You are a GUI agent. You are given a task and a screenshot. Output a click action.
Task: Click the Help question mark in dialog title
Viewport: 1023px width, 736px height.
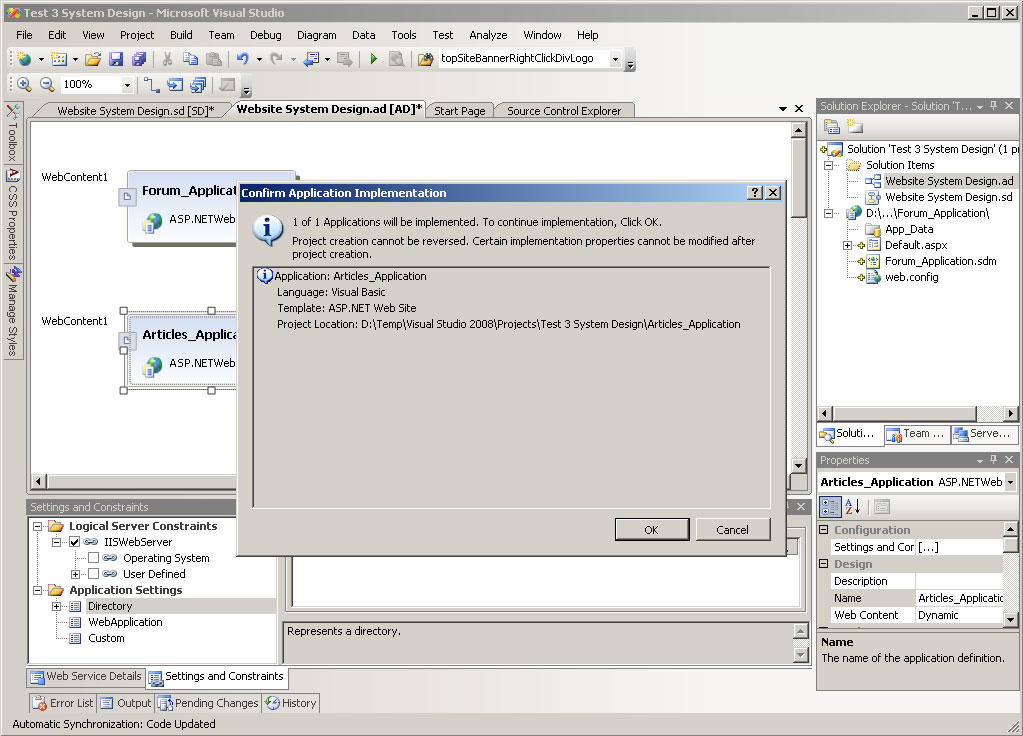point(755,192)
